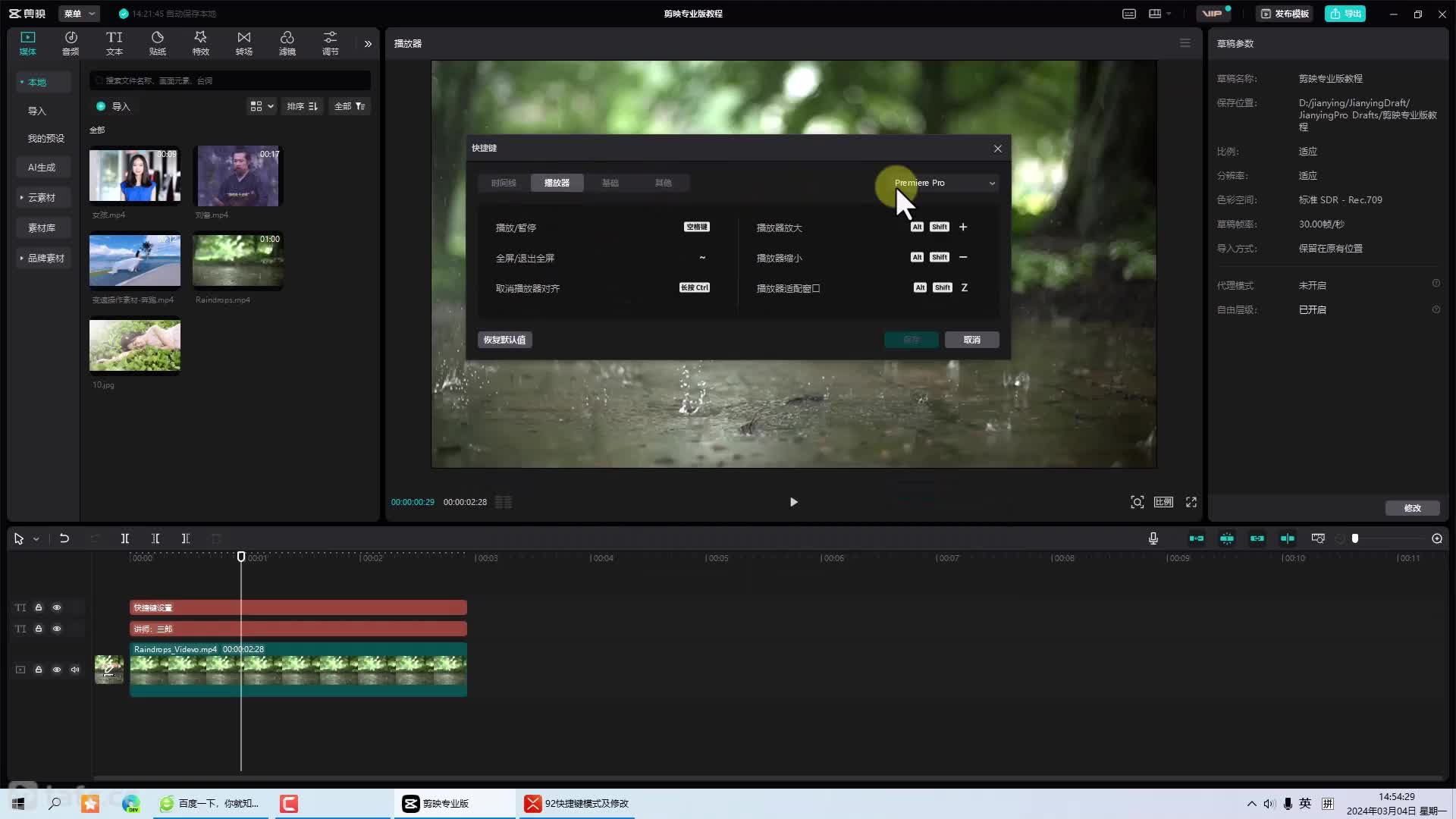Viewport: 1456px width, 819px height.
Task: Open the 全部 filter dropdown
Action: [x=350, y=106]
